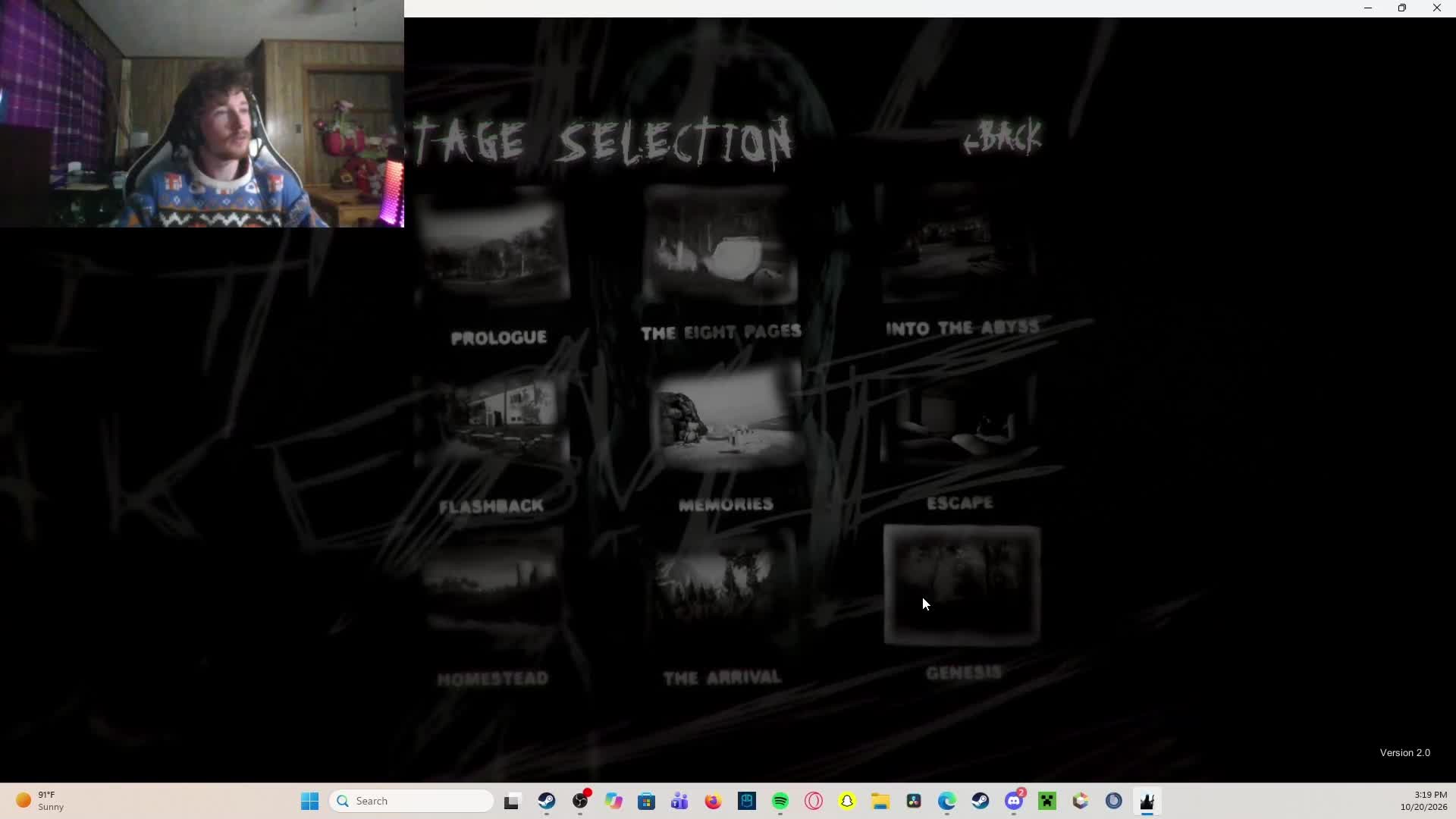
Task: Restore down the game window
Action: click(1402, 8)
